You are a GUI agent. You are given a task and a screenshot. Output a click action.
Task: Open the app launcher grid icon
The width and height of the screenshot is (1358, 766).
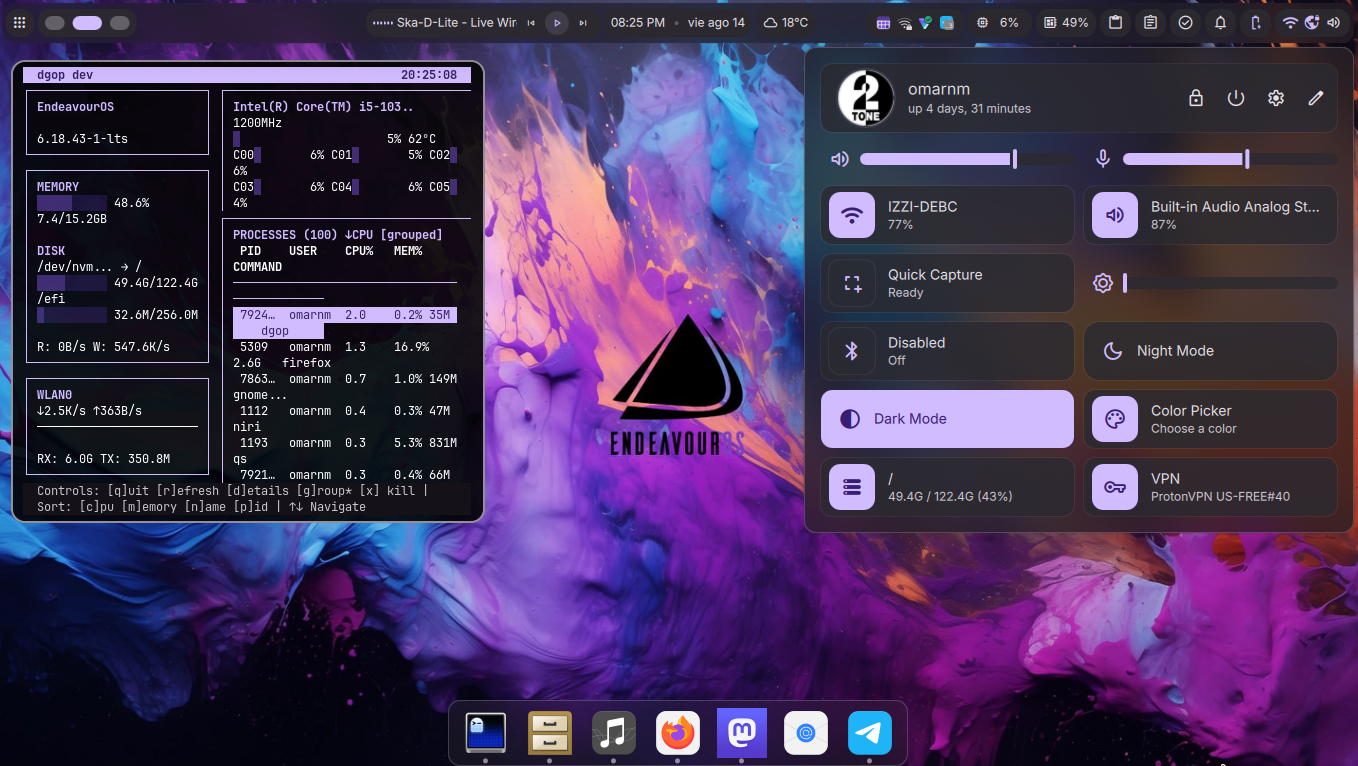coord(19,22)
